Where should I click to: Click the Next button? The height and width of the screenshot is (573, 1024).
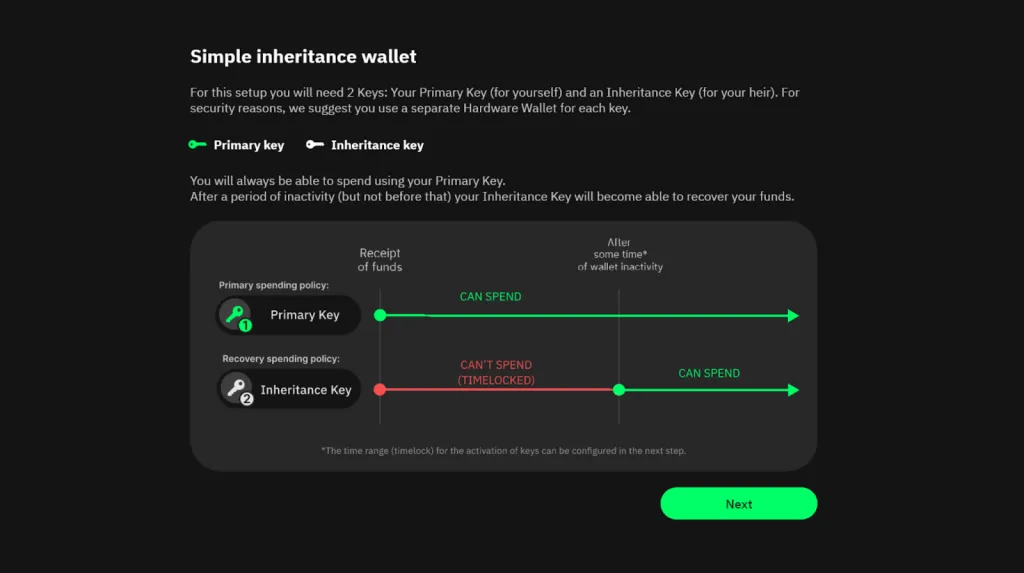(738, 504)
